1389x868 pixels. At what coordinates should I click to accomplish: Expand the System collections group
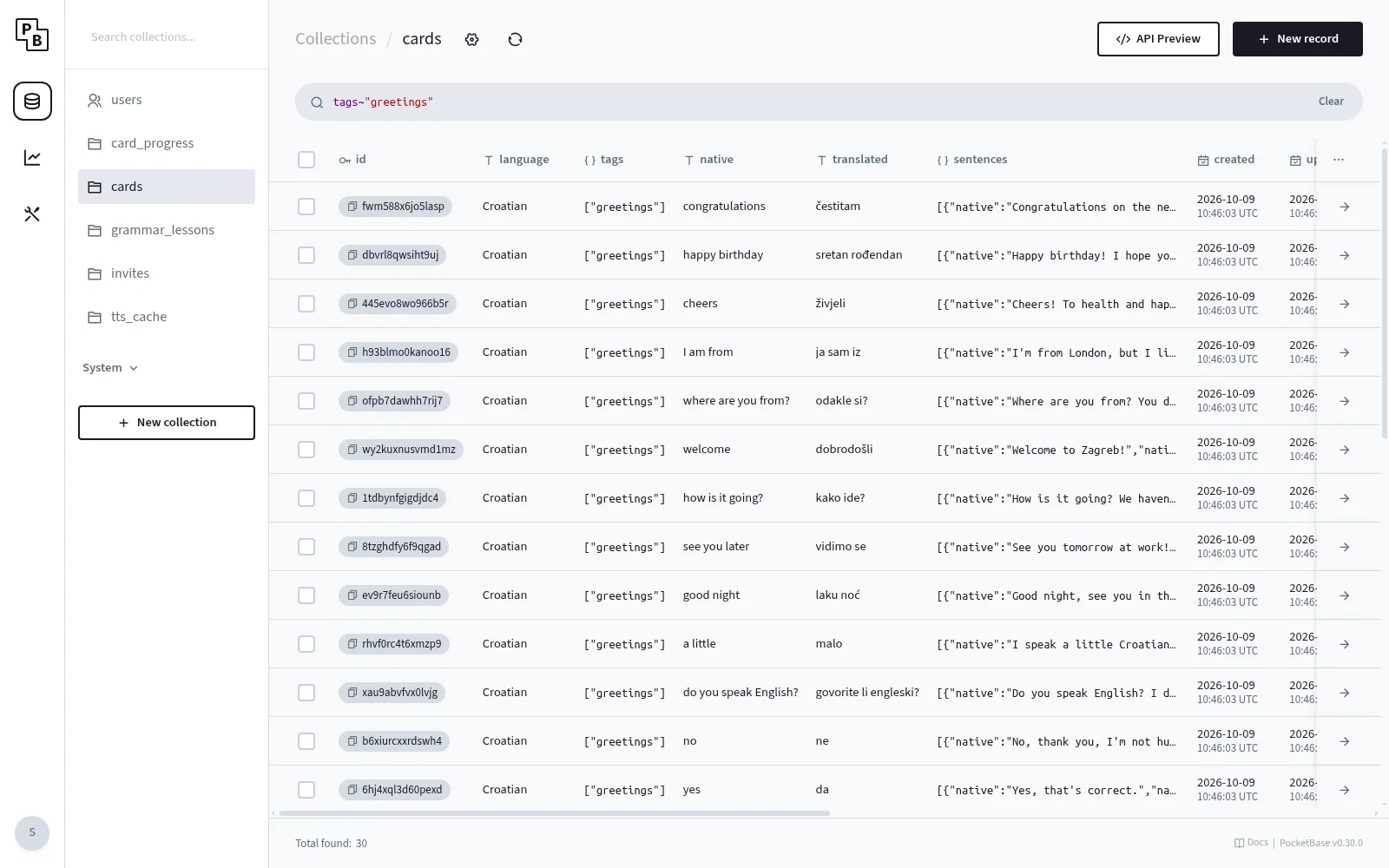(110, 368)
